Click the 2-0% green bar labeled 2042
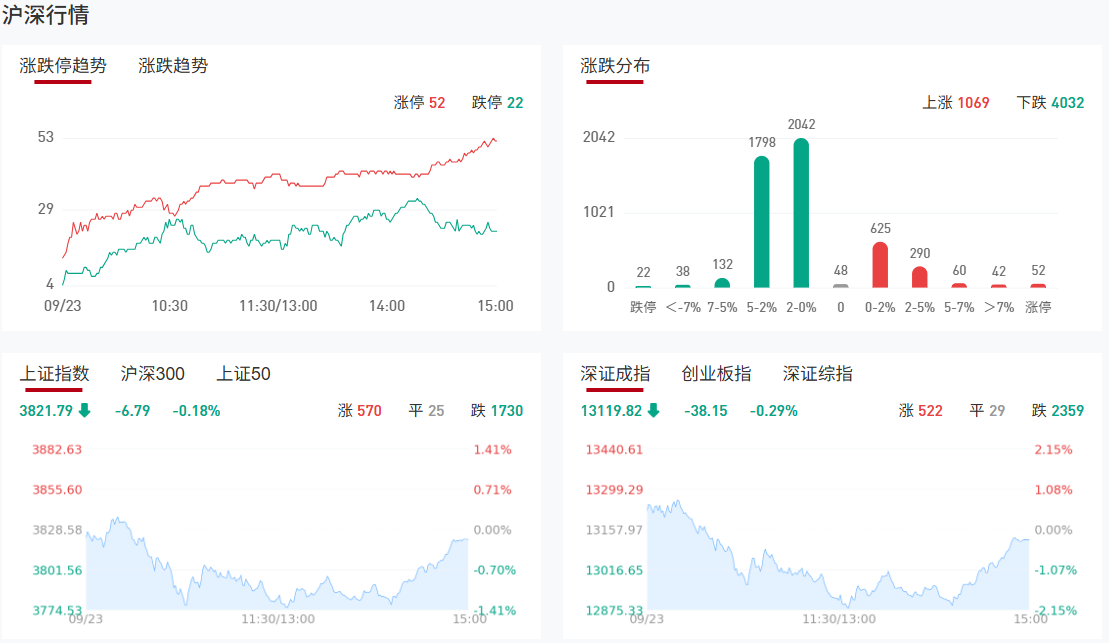The image size is (1109, 643). coord(801,213)
